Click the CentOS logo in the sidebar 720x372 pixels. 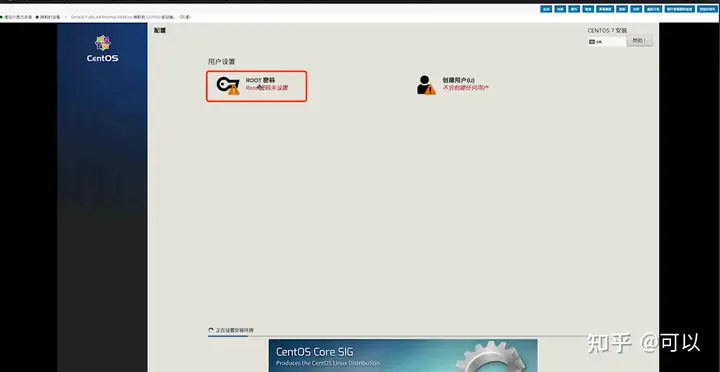102,48
